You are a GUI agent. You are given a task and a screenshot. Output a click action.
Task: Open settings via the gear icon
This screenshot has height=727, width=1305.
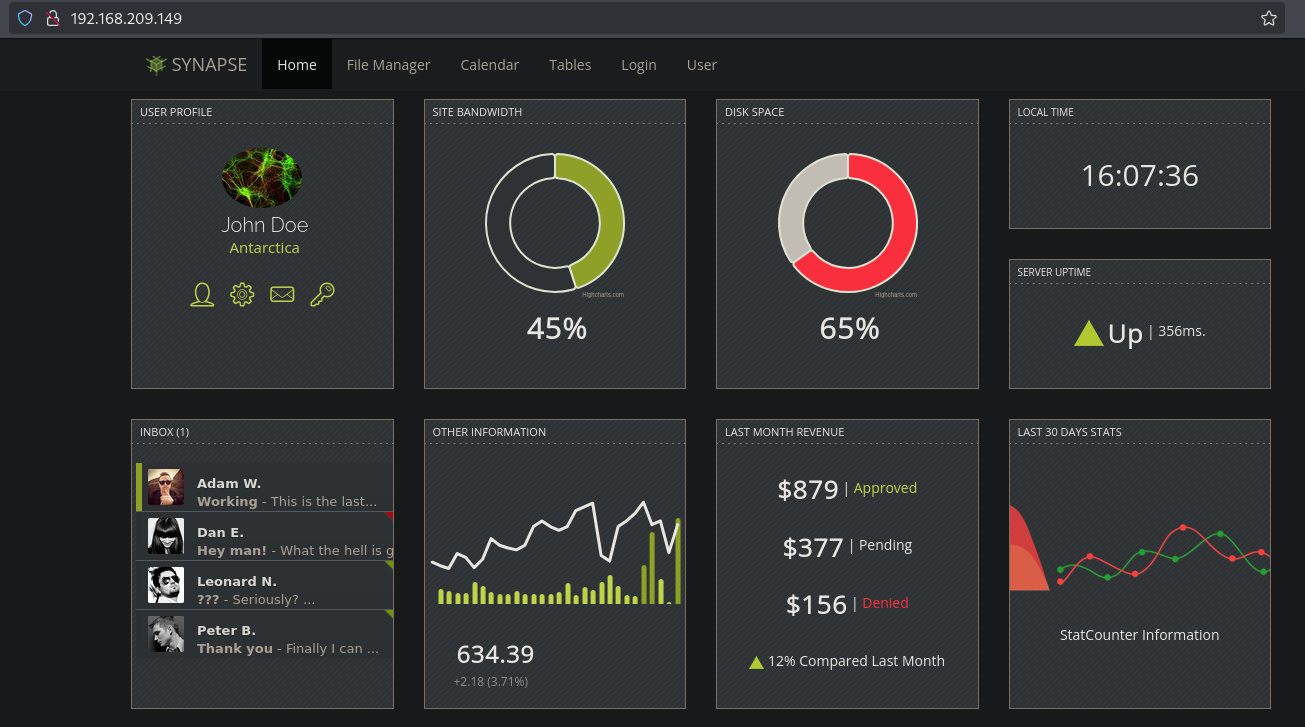coord(242,294)
